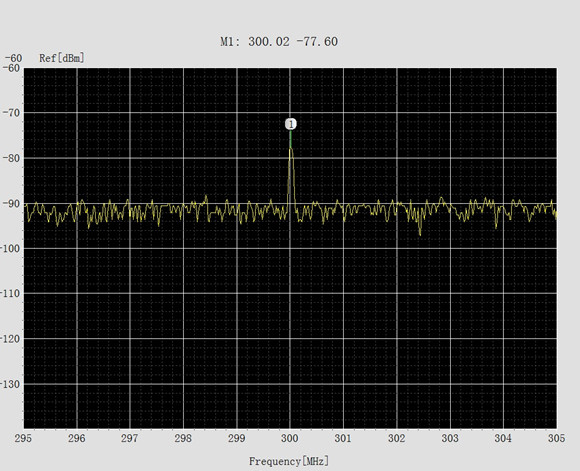This screenshot has height=471, width=580.
Task: Click the -110 dBm level label
Action: [10, 293]
